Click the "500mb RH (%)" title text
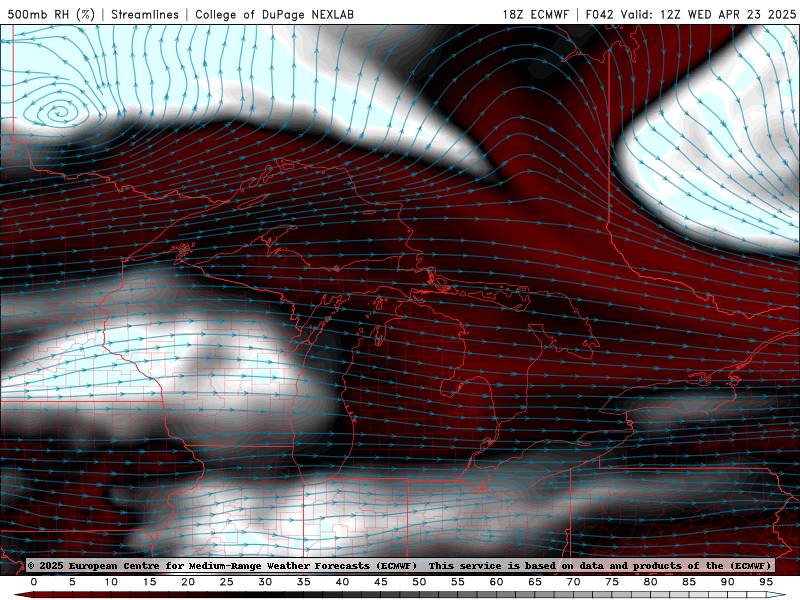Screen dimensions: 800x600 pos(51,14)
